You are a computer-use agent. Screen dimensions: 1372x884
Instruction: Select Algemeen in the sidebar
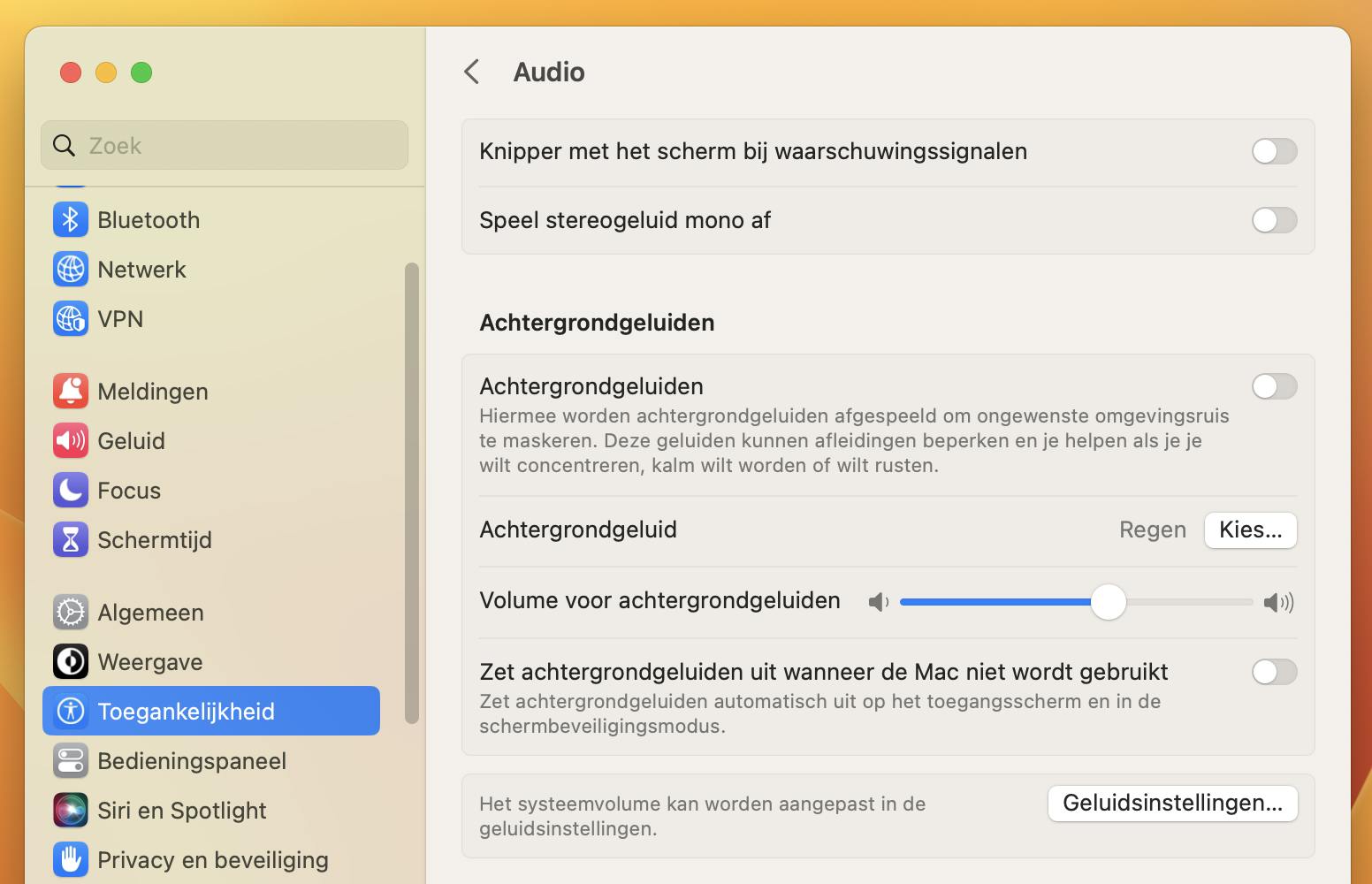150,613
